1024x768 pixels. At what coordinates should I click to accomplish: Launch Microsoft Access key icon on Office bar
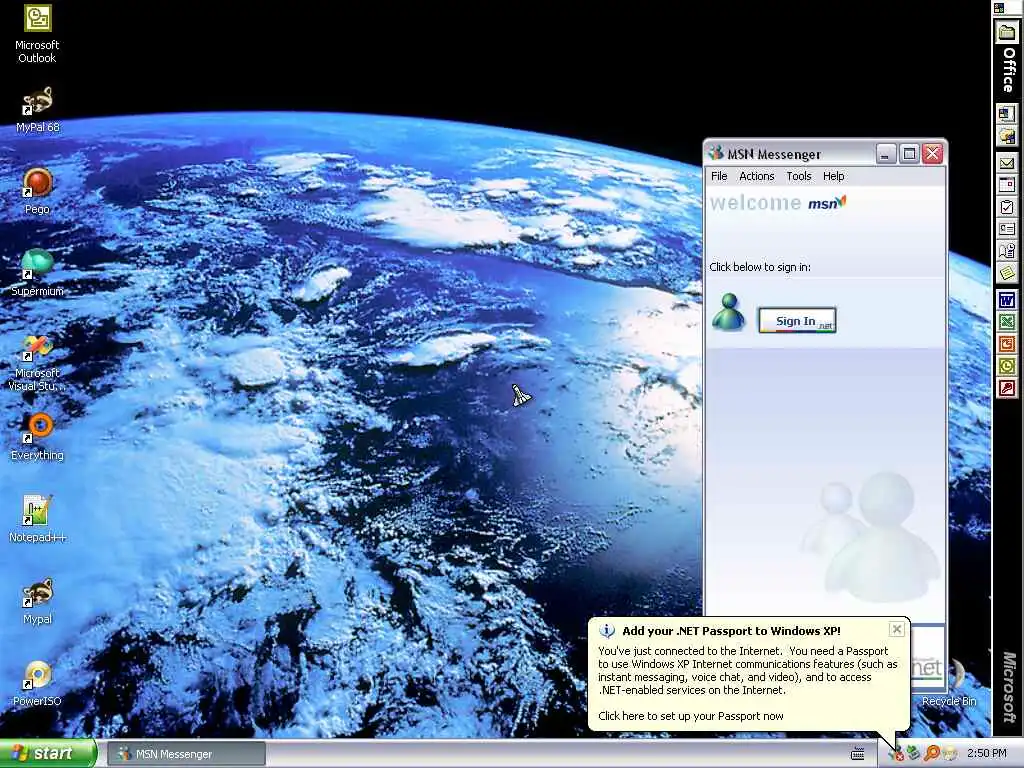click(1006, 389)
